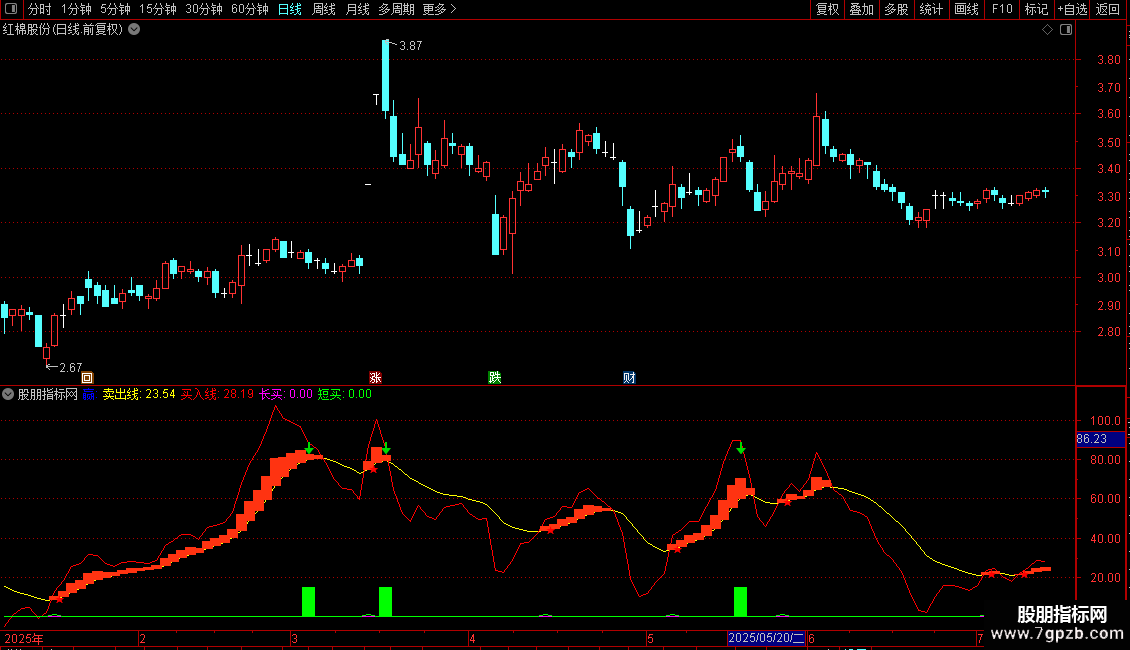The width and height of the screenshot is (1130, 650).
Task: Switch to 分时 intraday view
Action: 40,9
